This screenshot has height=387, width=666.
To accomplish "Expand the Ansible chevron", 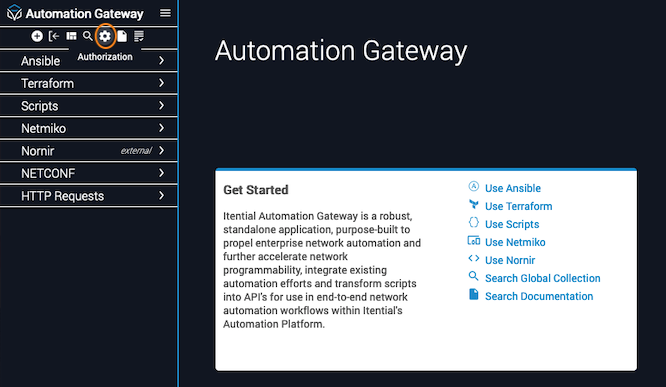I will pos(161,61).
